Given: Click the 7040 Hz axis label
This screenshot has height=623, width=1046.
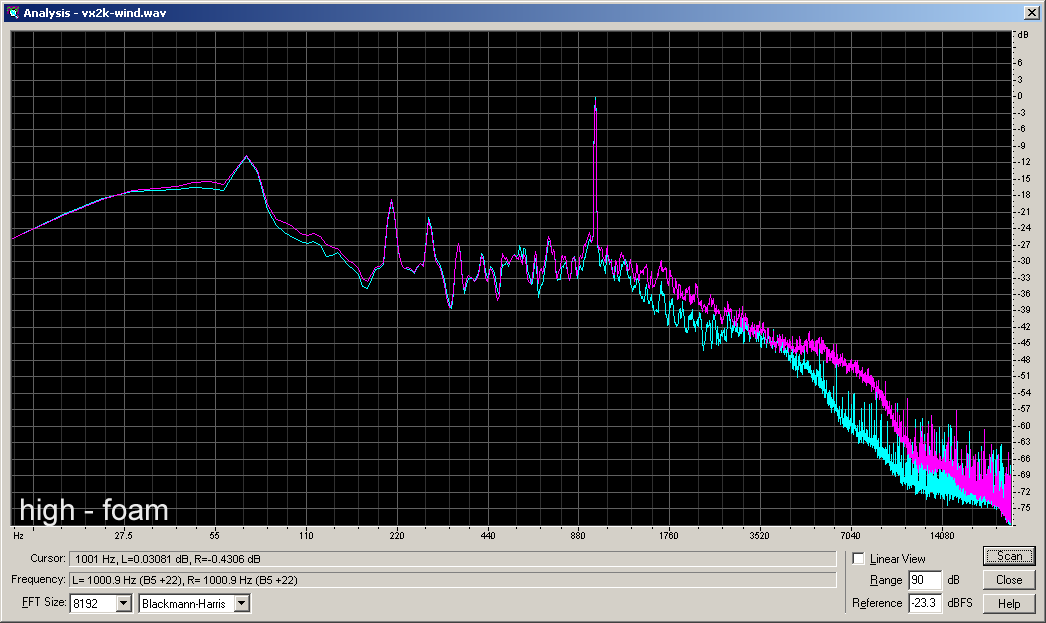Looking at the screenshot, I should click(851, 536).
